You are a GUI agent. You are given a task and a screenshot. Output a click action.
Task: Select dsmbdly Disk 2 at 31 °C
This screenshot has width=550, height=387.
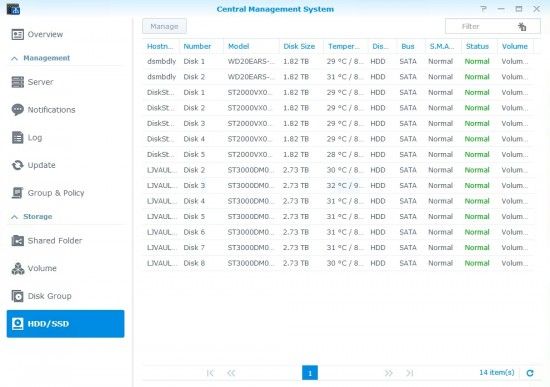tap(338, 77)
